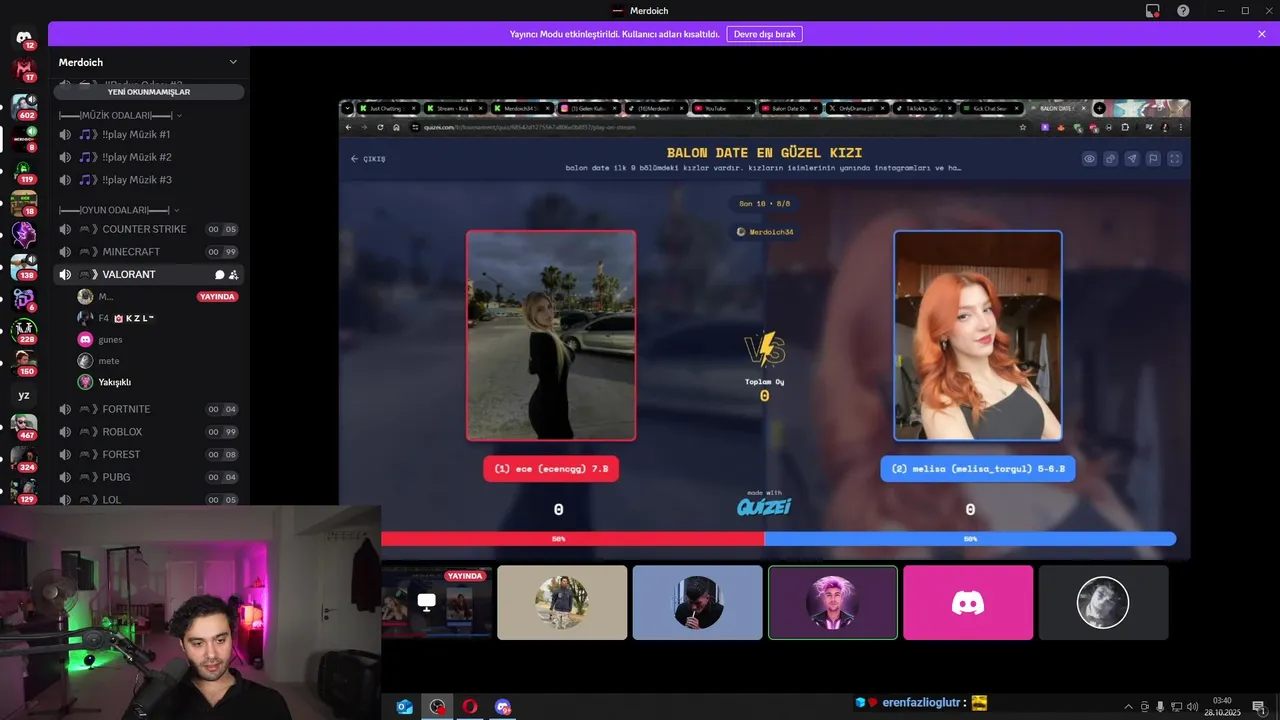Open the chat icon on VALORANT channel
This screenshot has height=720, width=1280.
coord(219,274)
